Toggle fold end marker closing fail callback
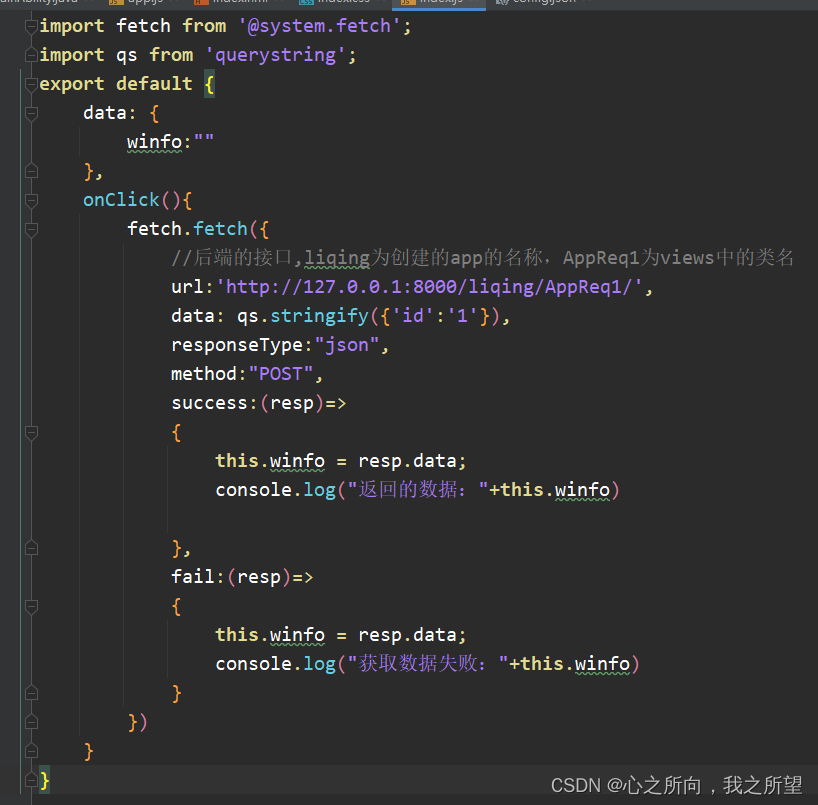The image size is (818, 805). click(31, 693)
